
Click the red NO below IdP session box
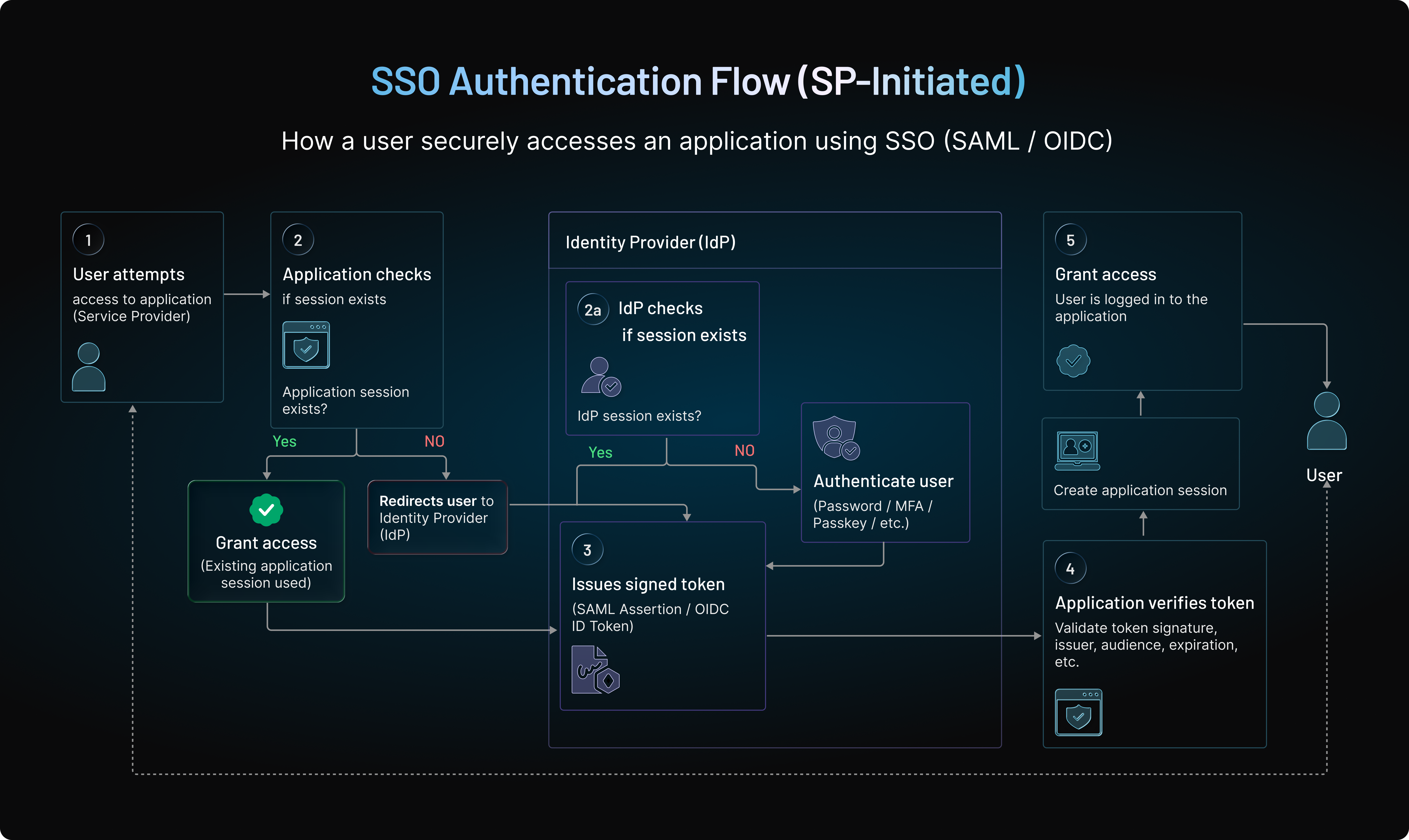745,451
